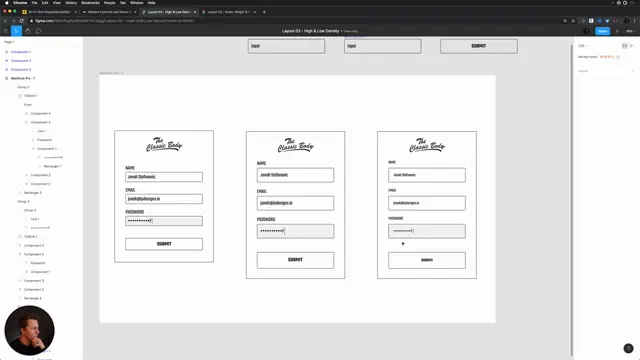Open the zoom level dropdown
The height and width of the screenshot is (360, 640).
tap(631, 31)
